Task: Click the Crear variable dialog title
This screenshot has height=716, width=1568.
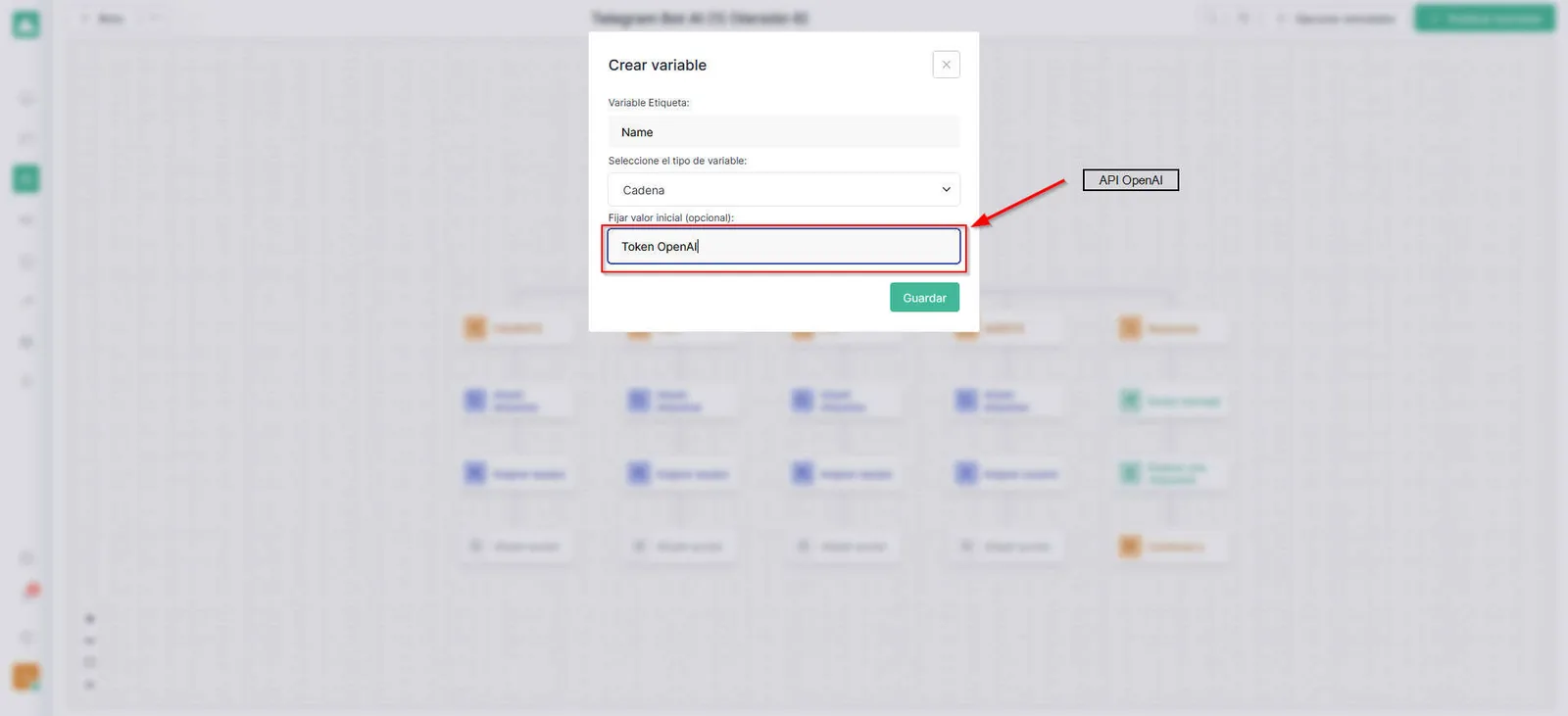Action: click(x=657, y=65)
